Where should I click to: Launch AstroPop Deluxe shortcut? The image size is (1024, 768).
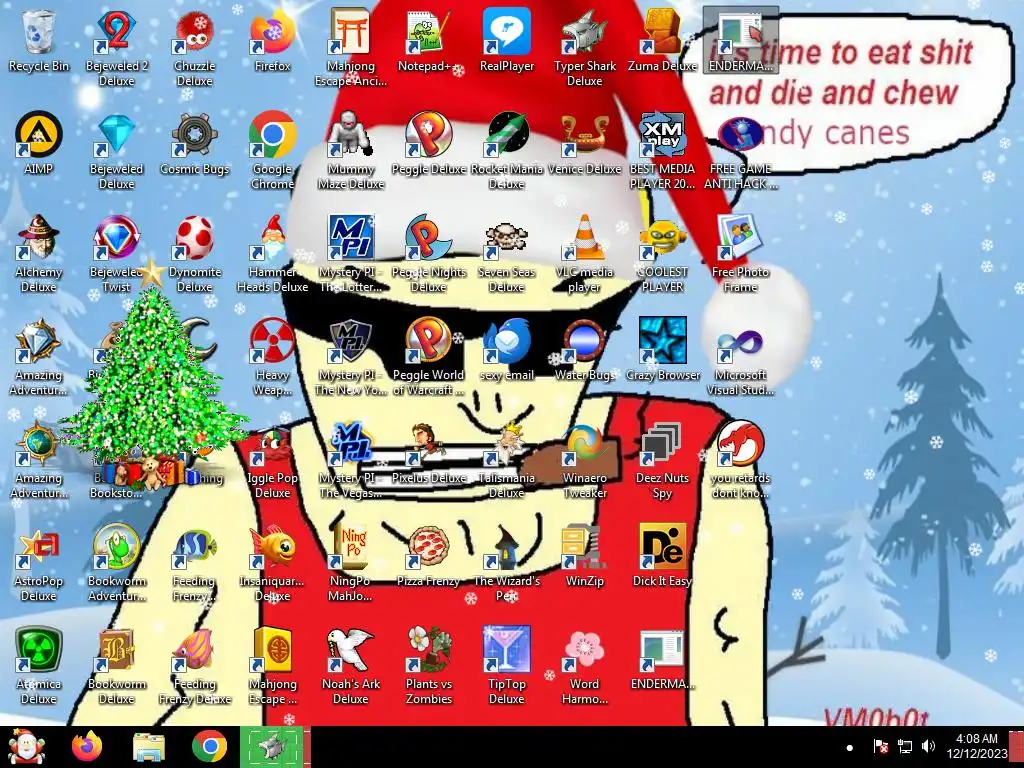(39, 563)
